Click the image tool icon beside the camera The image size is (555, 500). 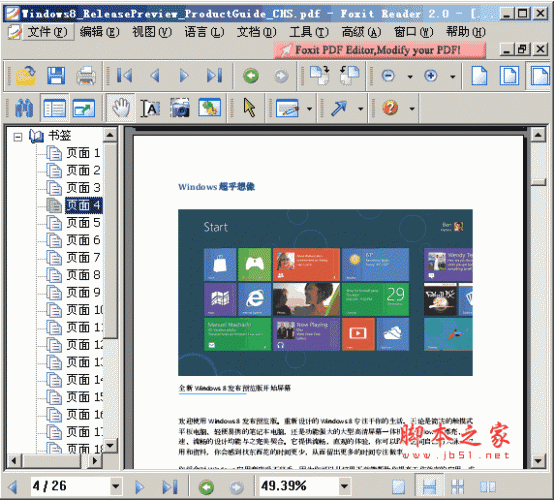(x=210, y=108)
